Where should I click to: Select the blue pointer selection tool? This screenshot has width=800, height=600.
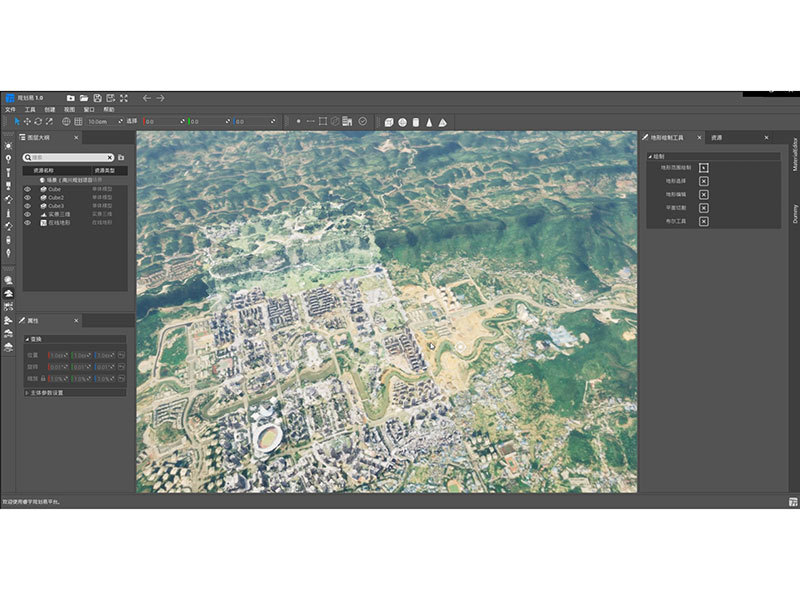17,121
